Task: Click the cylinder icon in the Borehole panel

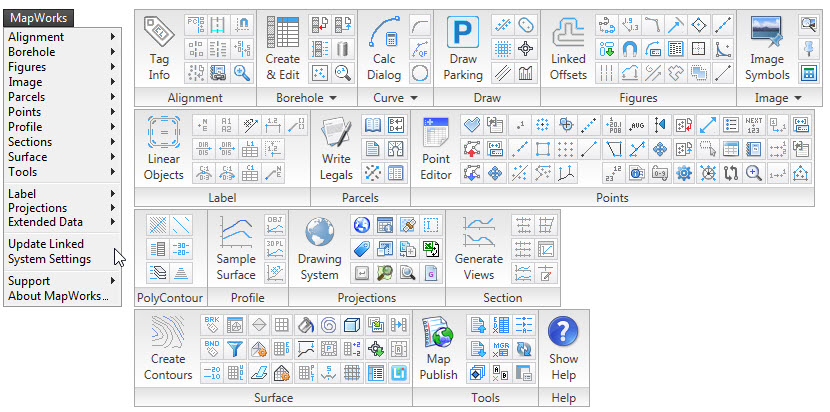Action: [342, 49]
